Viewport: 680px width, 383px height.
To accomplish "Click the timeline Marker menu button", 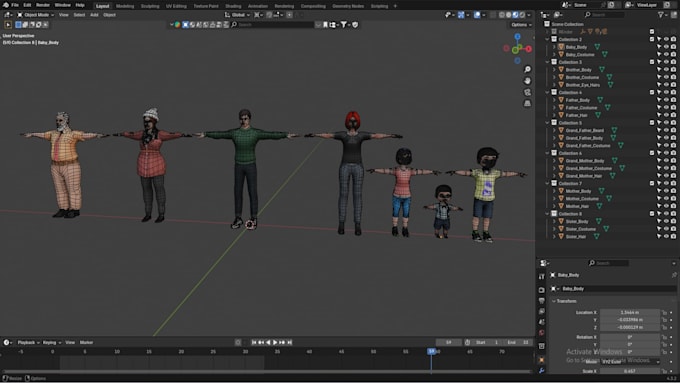I will pyautogui.click(x=86, y=342).
